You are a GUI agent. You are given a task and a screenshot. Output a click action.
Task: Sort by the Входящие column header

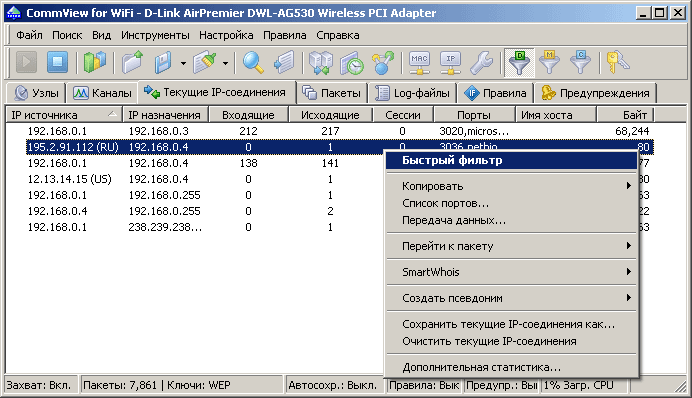(248, 115)
